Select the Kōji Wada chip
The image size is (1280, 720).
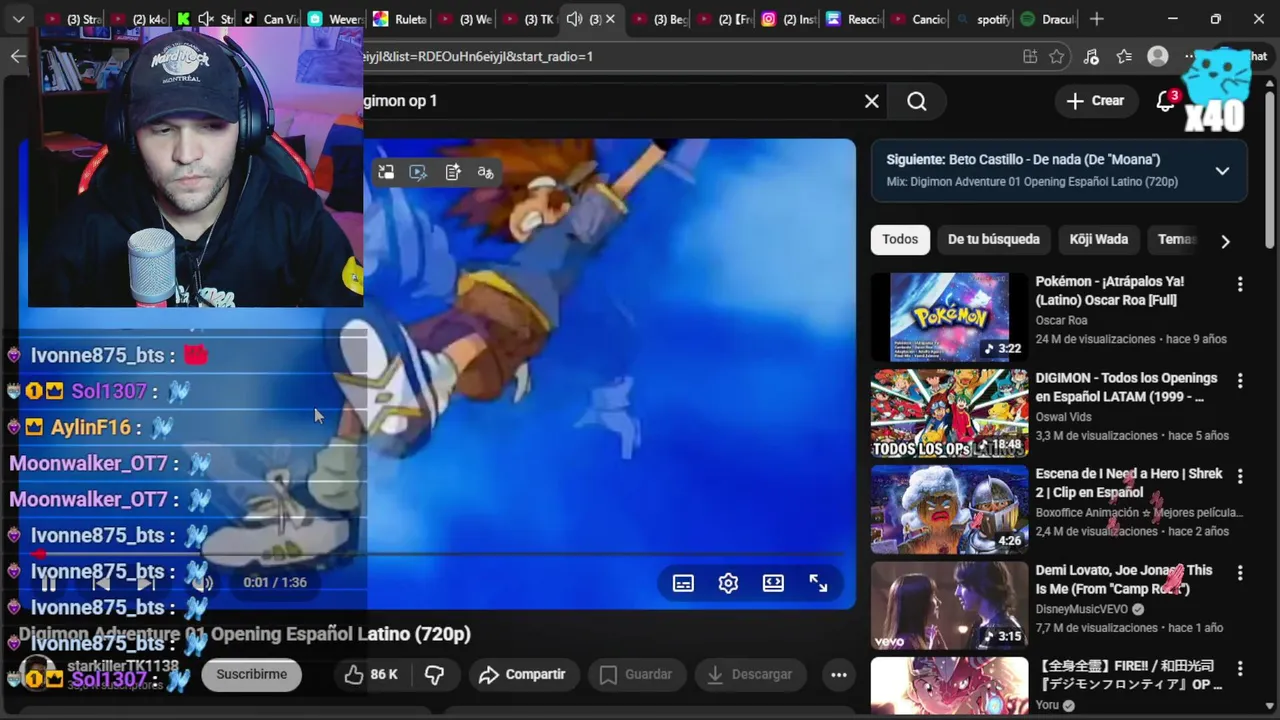[1099, 239]
